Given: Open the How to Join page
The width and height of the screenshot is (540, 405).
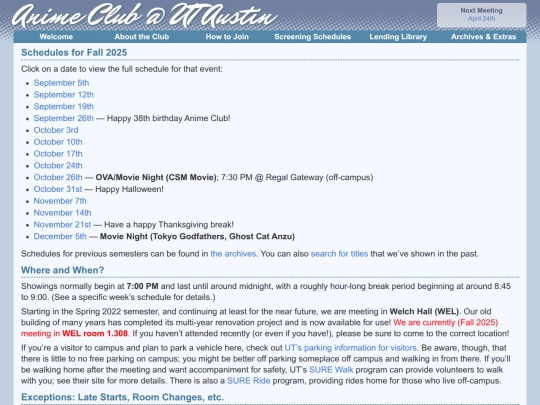Looking at the screenshot, I should pos(227,37).
